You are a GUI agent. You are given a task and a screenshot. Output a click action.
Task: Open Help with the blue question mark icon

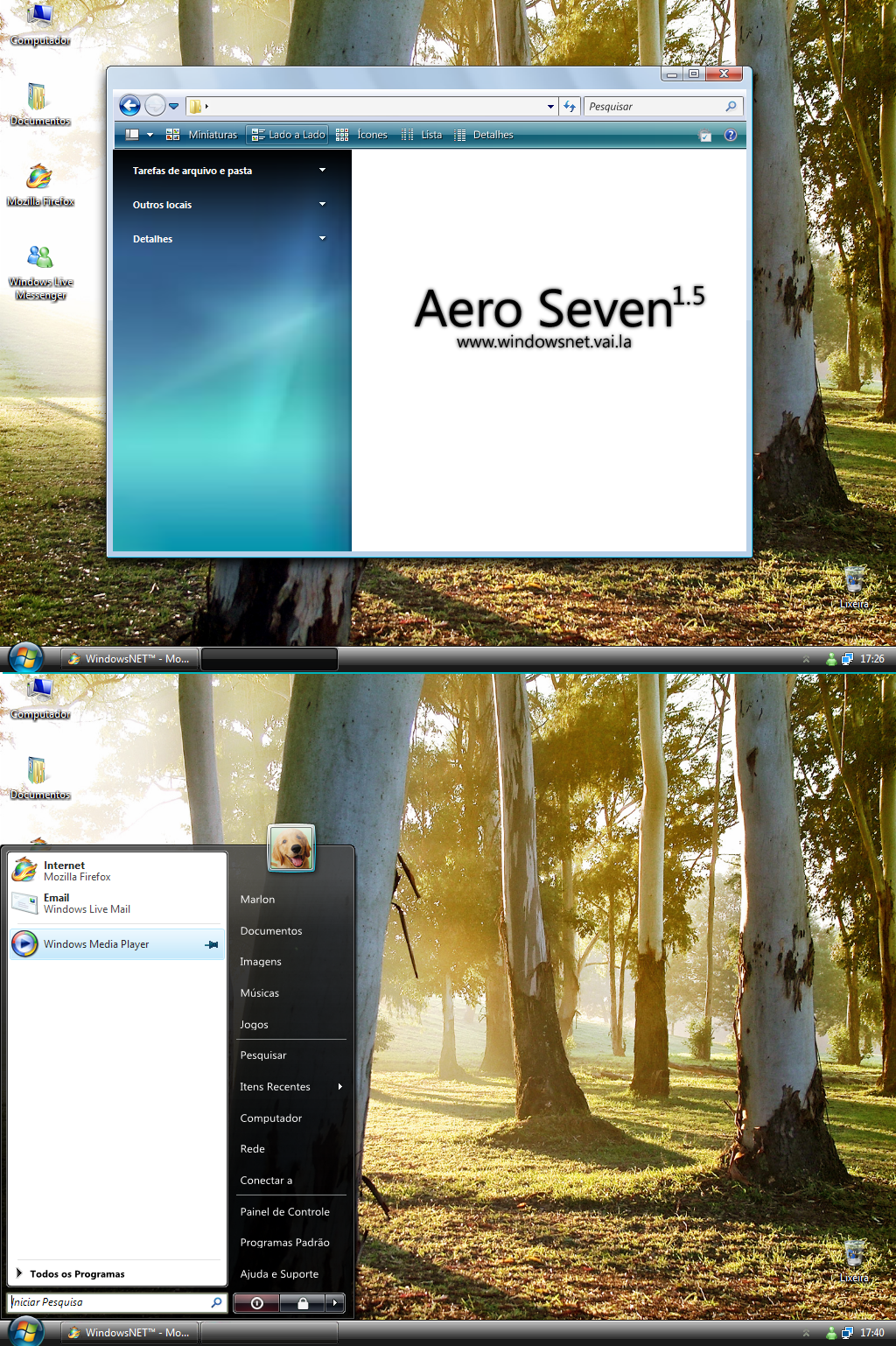point(731,135)
